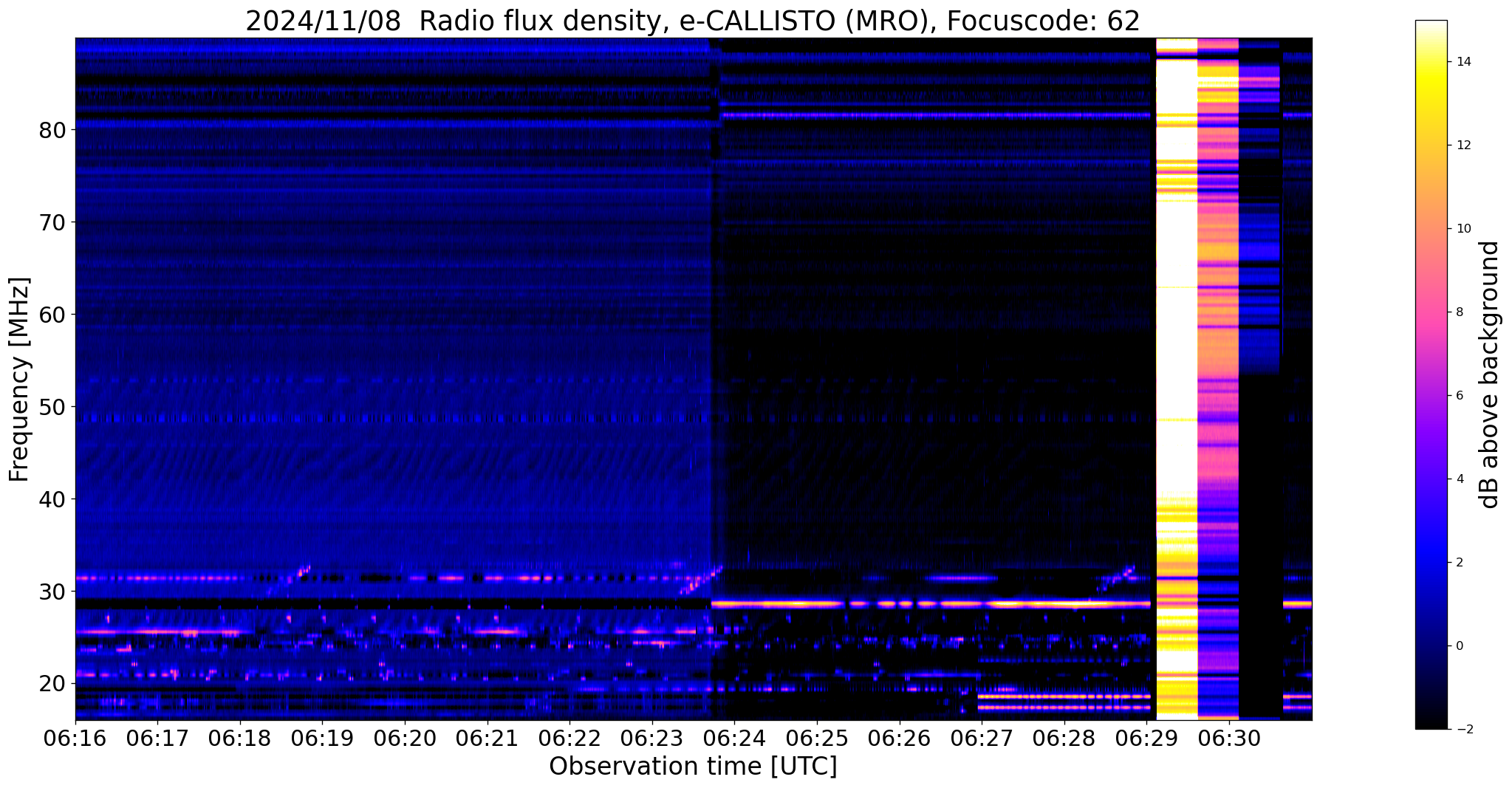
Task: Click the 06:20 time tick label
Action: coord(405,737)
